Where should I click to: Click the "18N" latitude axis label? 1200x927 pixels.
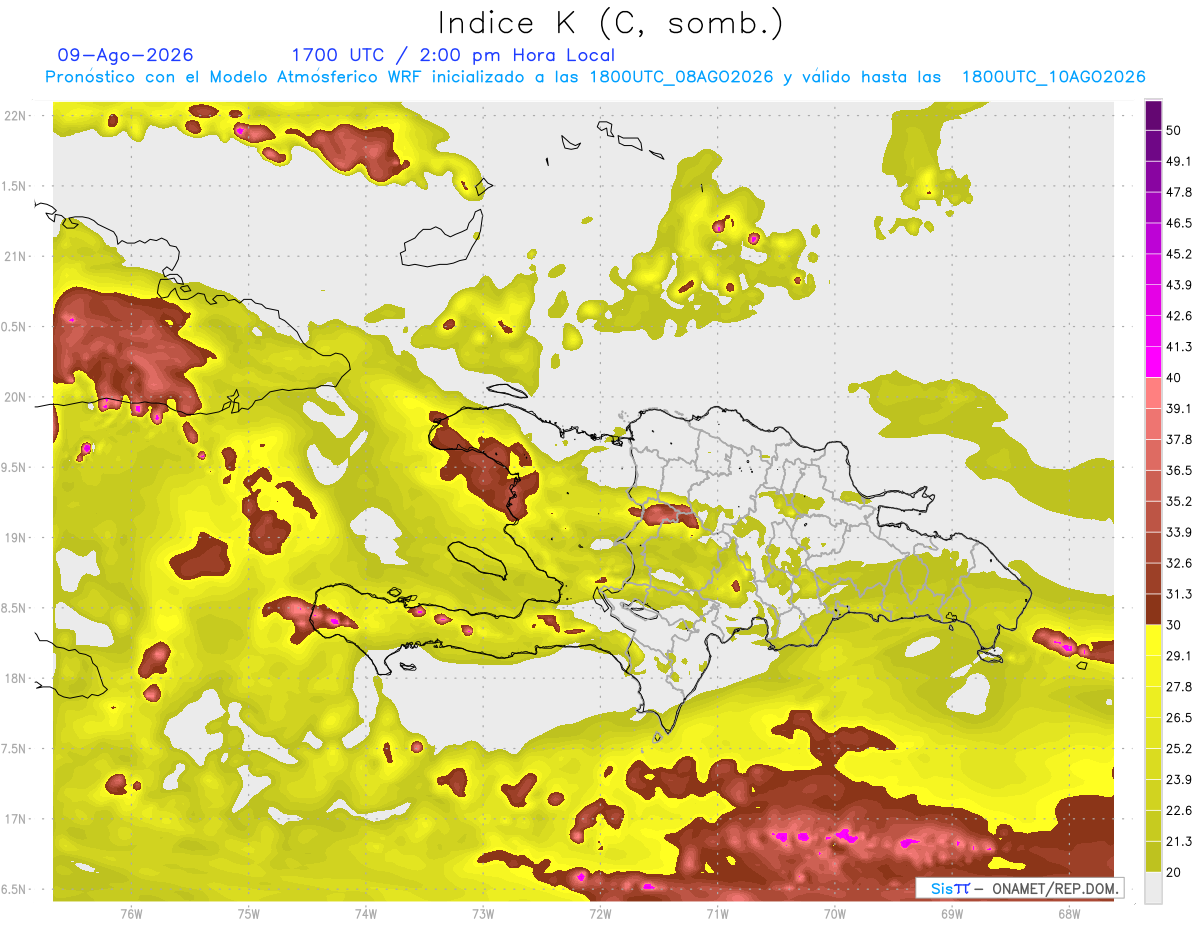coord(15,679)
